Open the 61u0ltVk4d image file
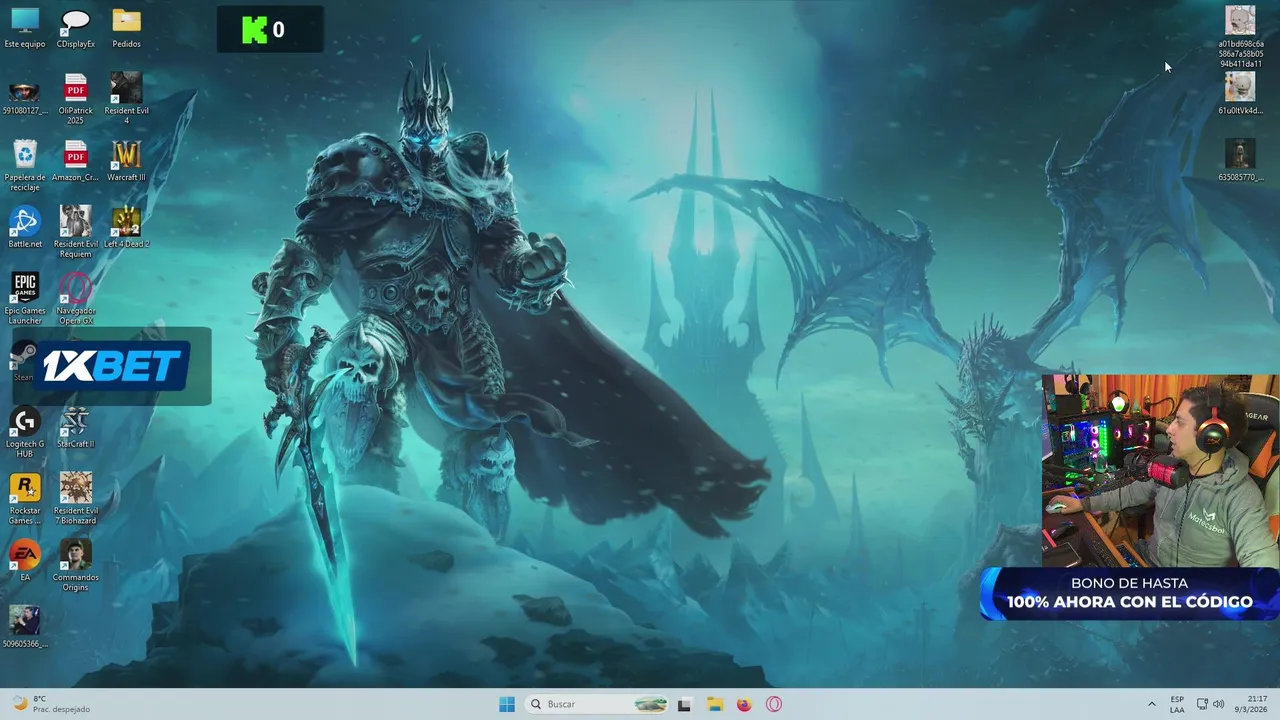 click(1240, 94)
